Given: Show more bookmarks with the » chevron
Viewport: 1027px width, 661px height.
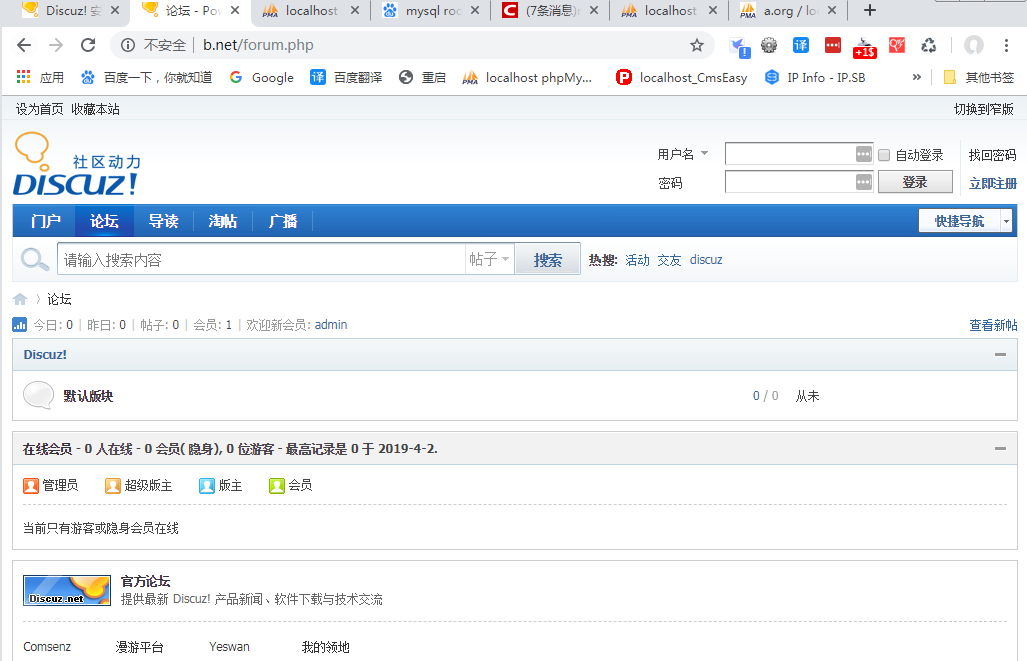Looking at the screenshot, I should (x=916, y=77).
